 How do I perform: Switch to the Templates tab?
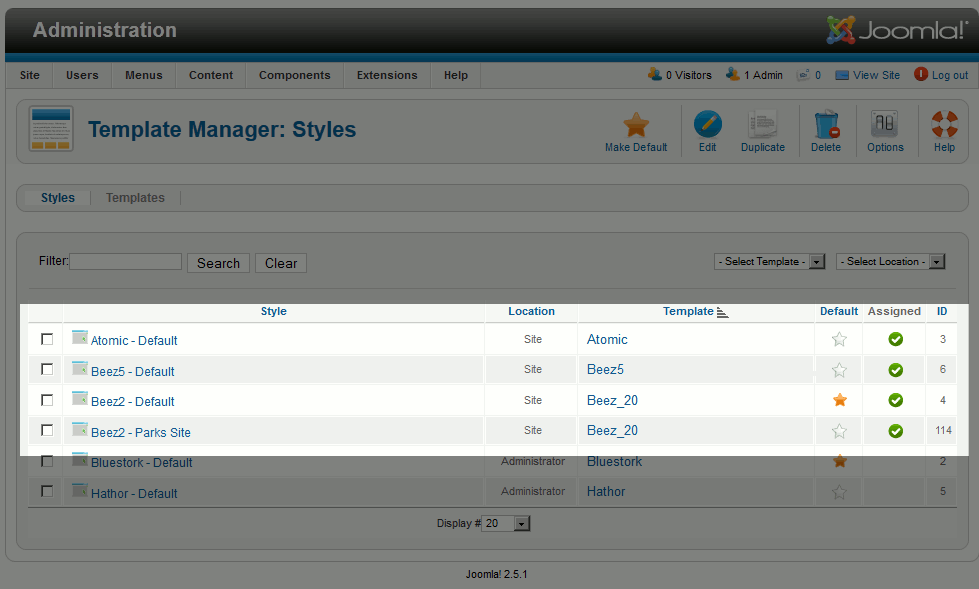pos(135,198)
